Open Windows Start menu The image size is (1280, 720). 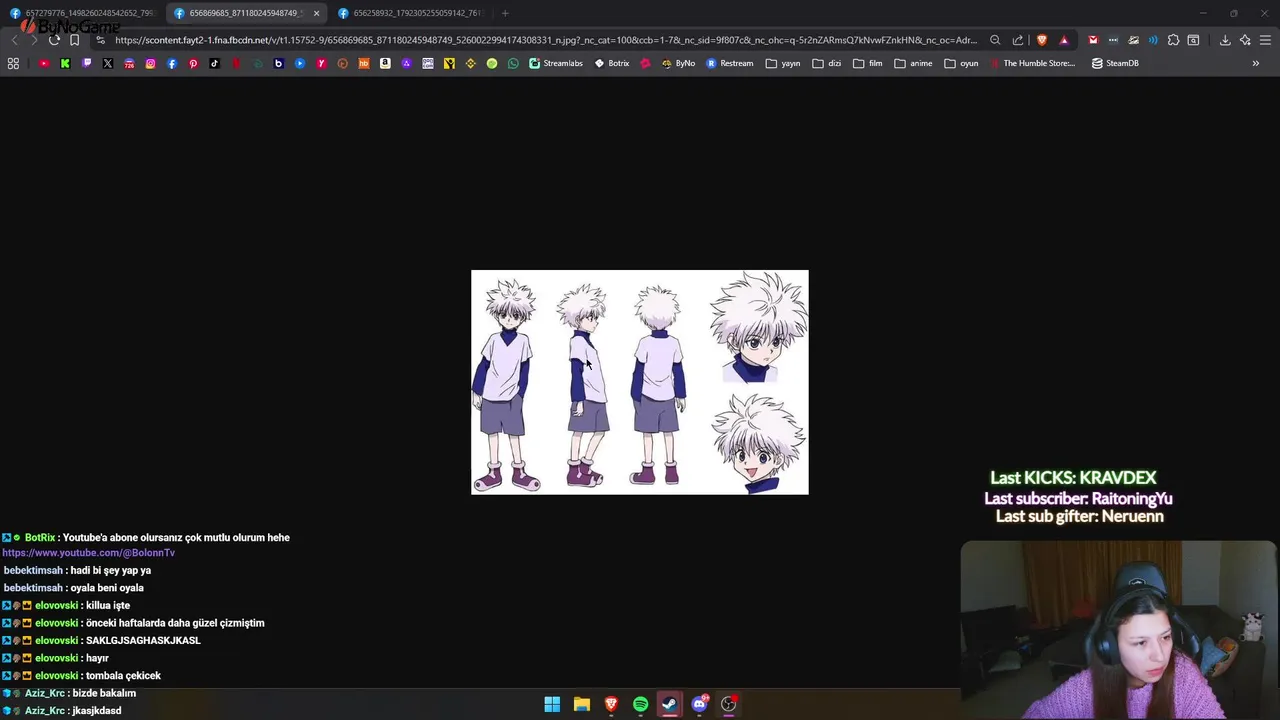pos(552,704)
